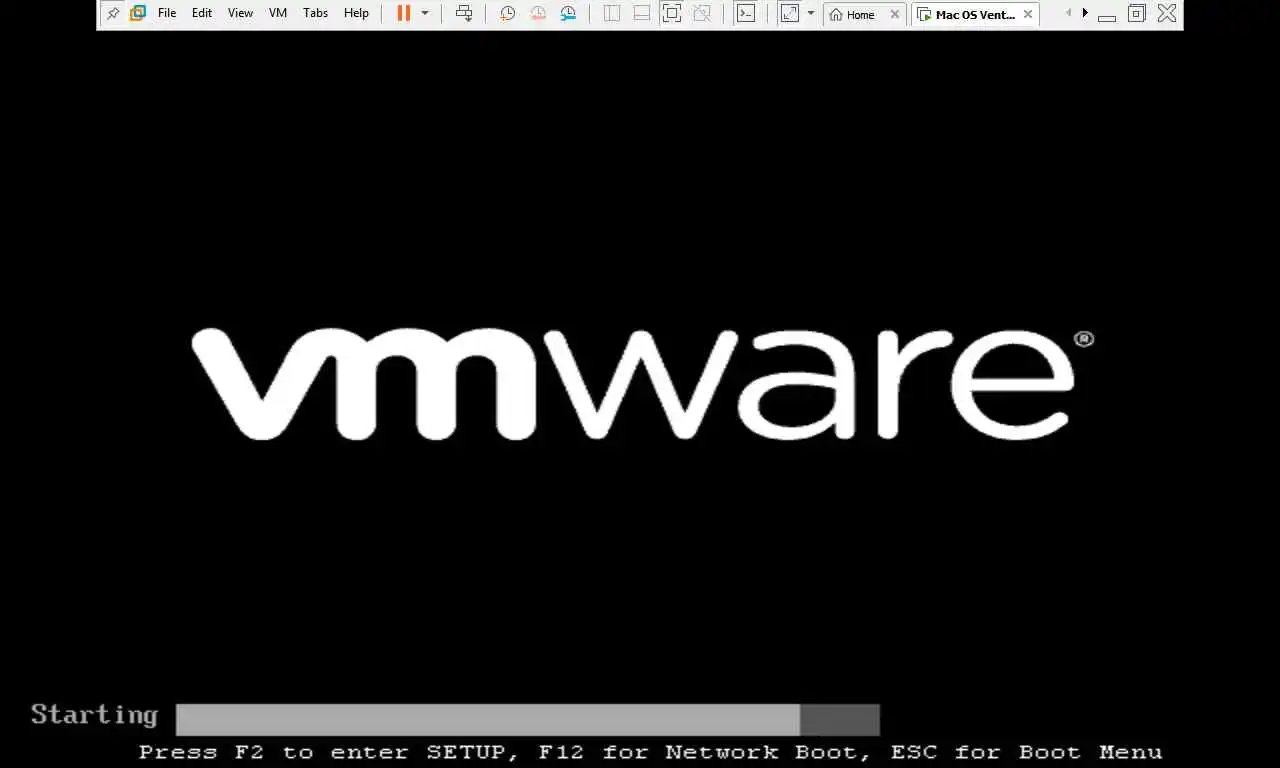The image size is (1280, 768).
Task: Revert the VM to its snapshot
Action: pos(538,14)
